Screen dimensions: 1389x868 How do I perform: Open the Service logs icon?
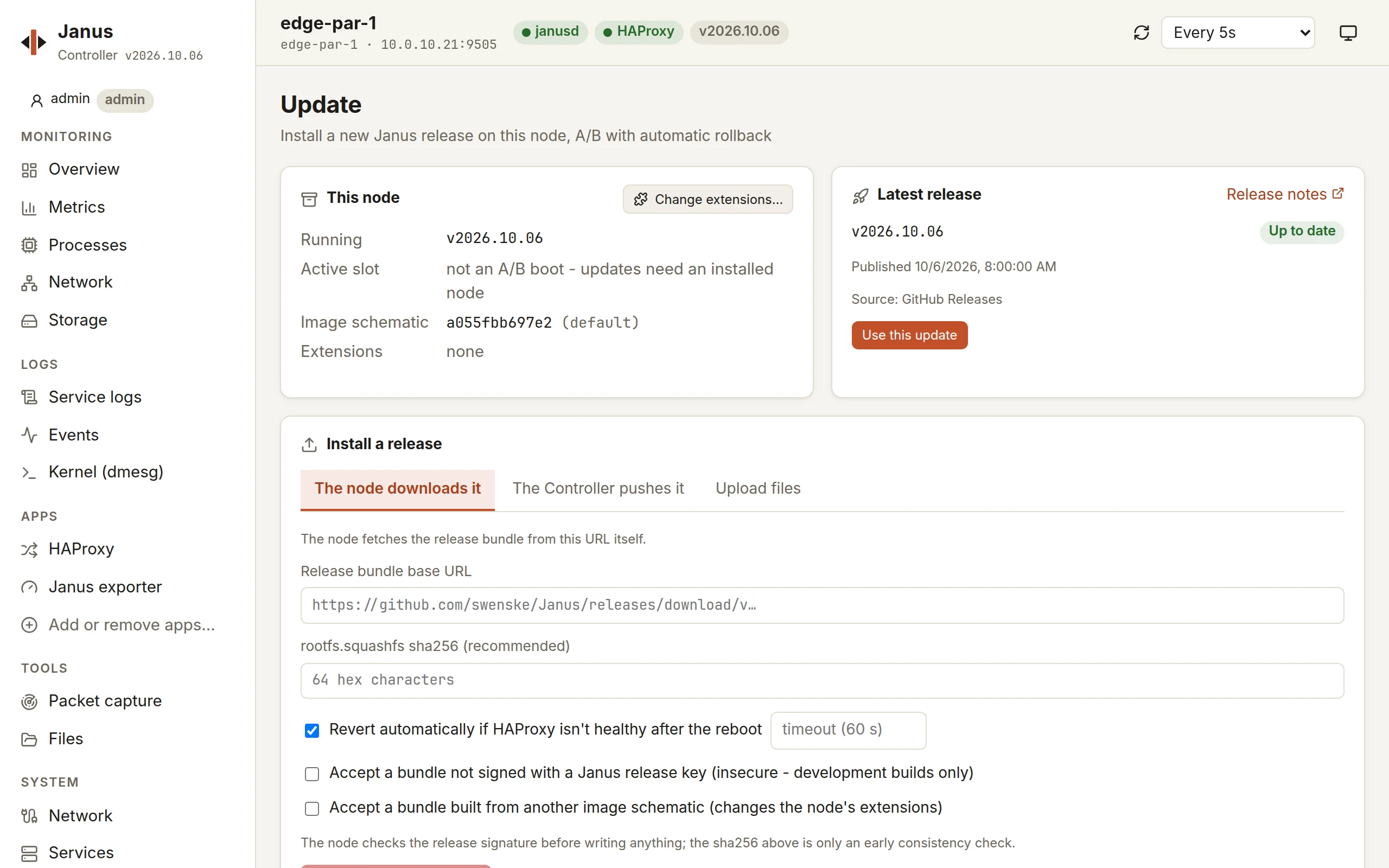pos(29,397)
